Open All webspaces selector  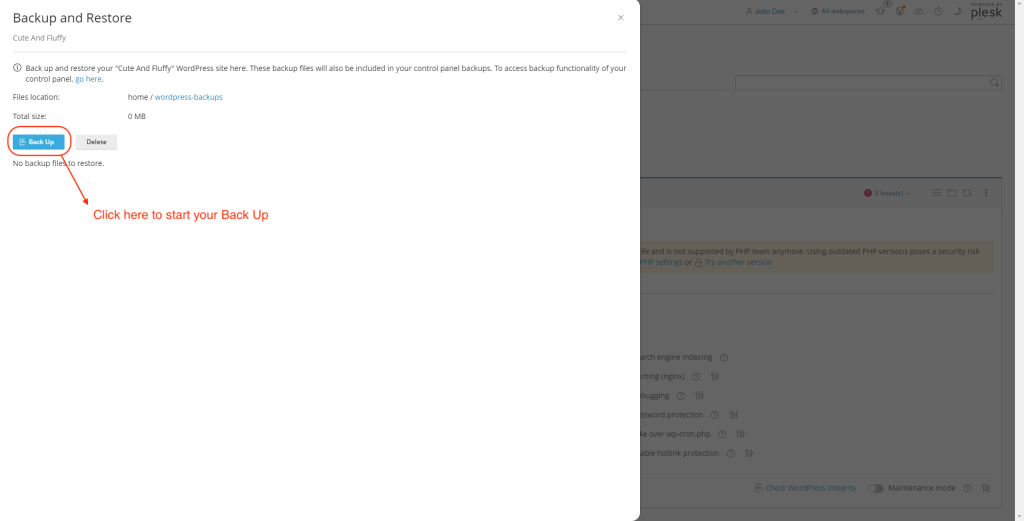tap(838, 11)
